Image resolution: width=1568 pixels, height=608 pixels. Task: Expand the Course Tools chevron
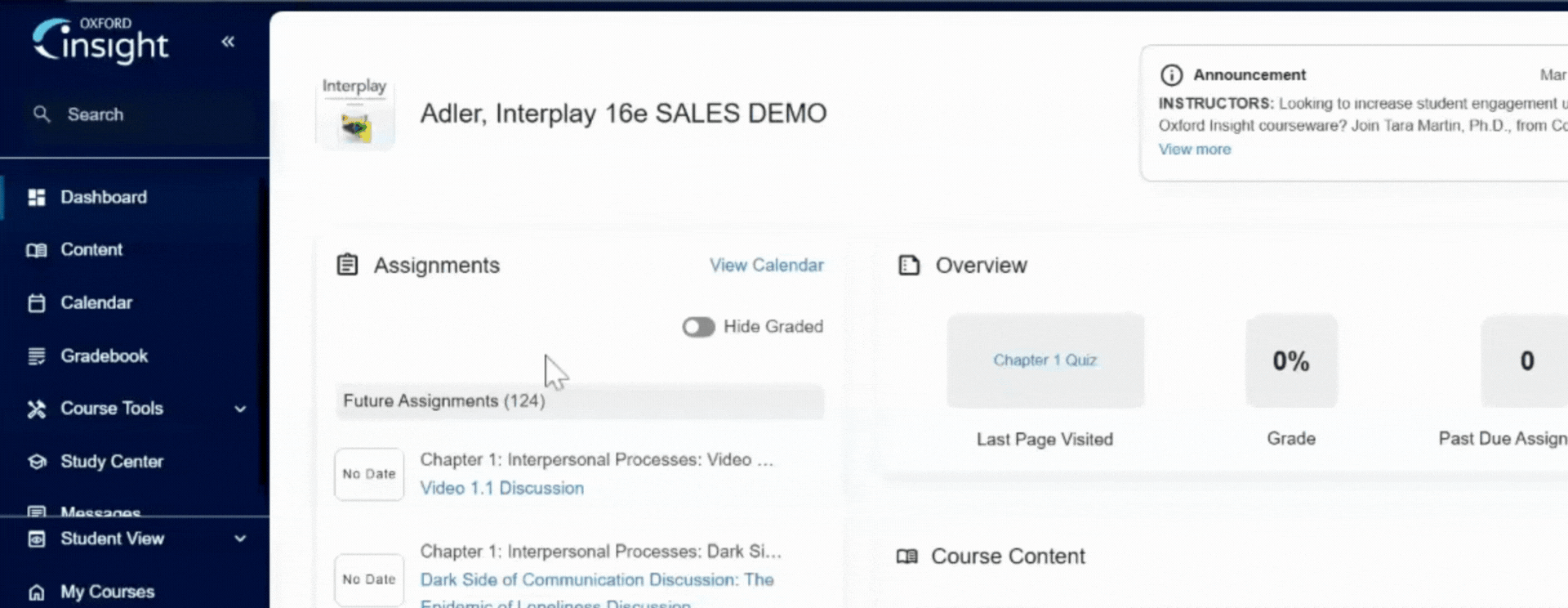240,409
